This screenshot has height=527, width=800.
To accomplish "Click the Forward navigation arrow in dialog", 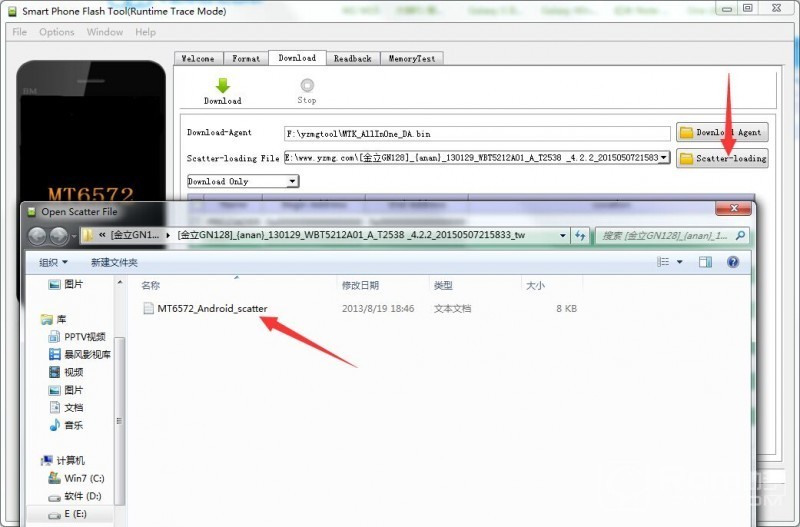I will [x=59, y=235].
